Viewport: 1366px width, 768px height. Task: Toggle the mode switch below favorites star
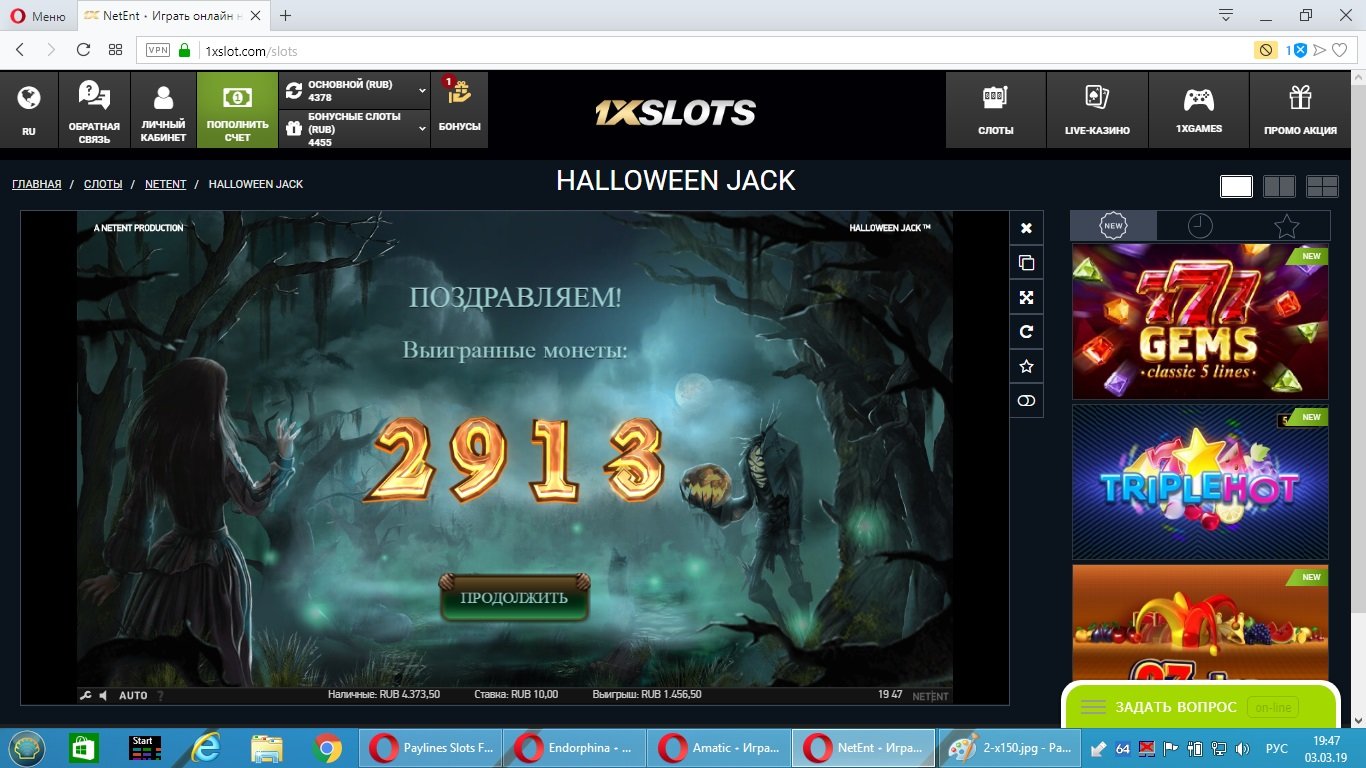1026,401
